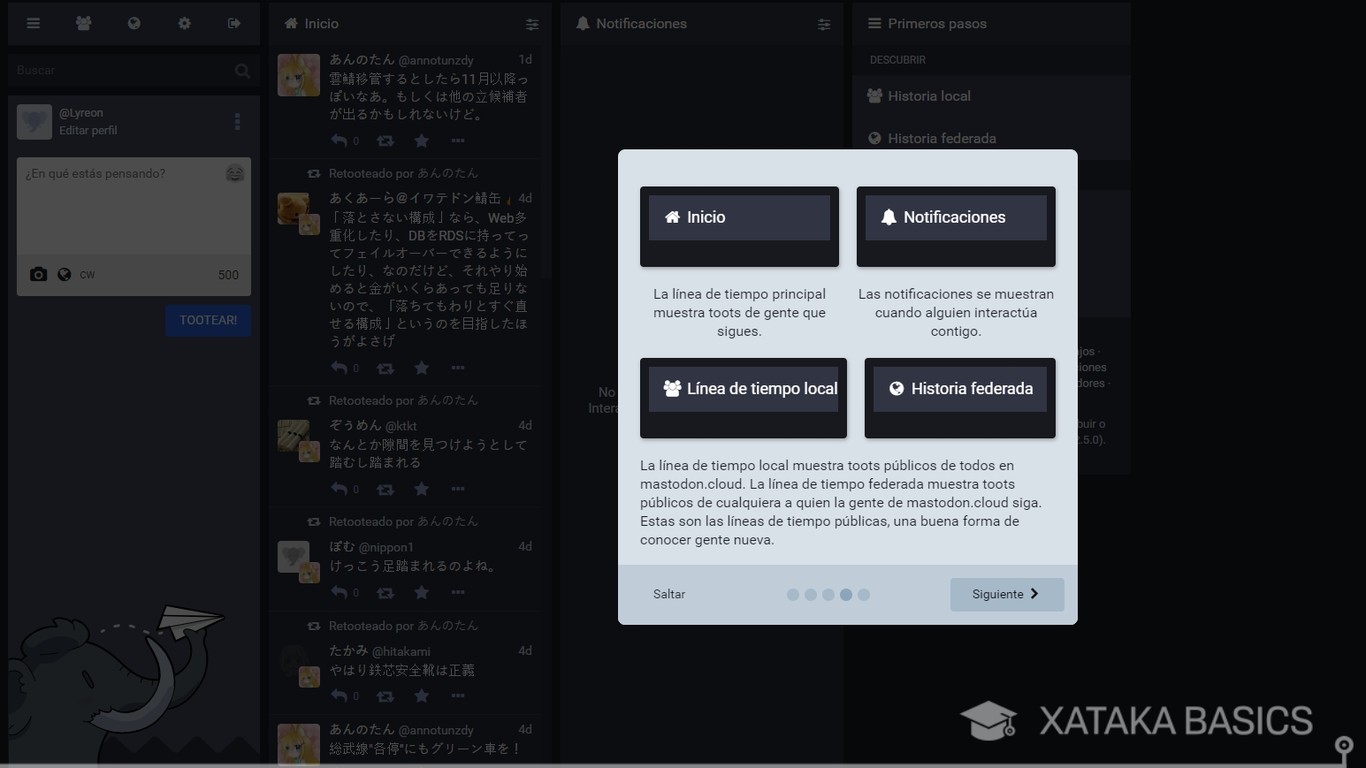Select the last onboarding progress dot
1366x768 pixels.
click(x=864, y=593)
